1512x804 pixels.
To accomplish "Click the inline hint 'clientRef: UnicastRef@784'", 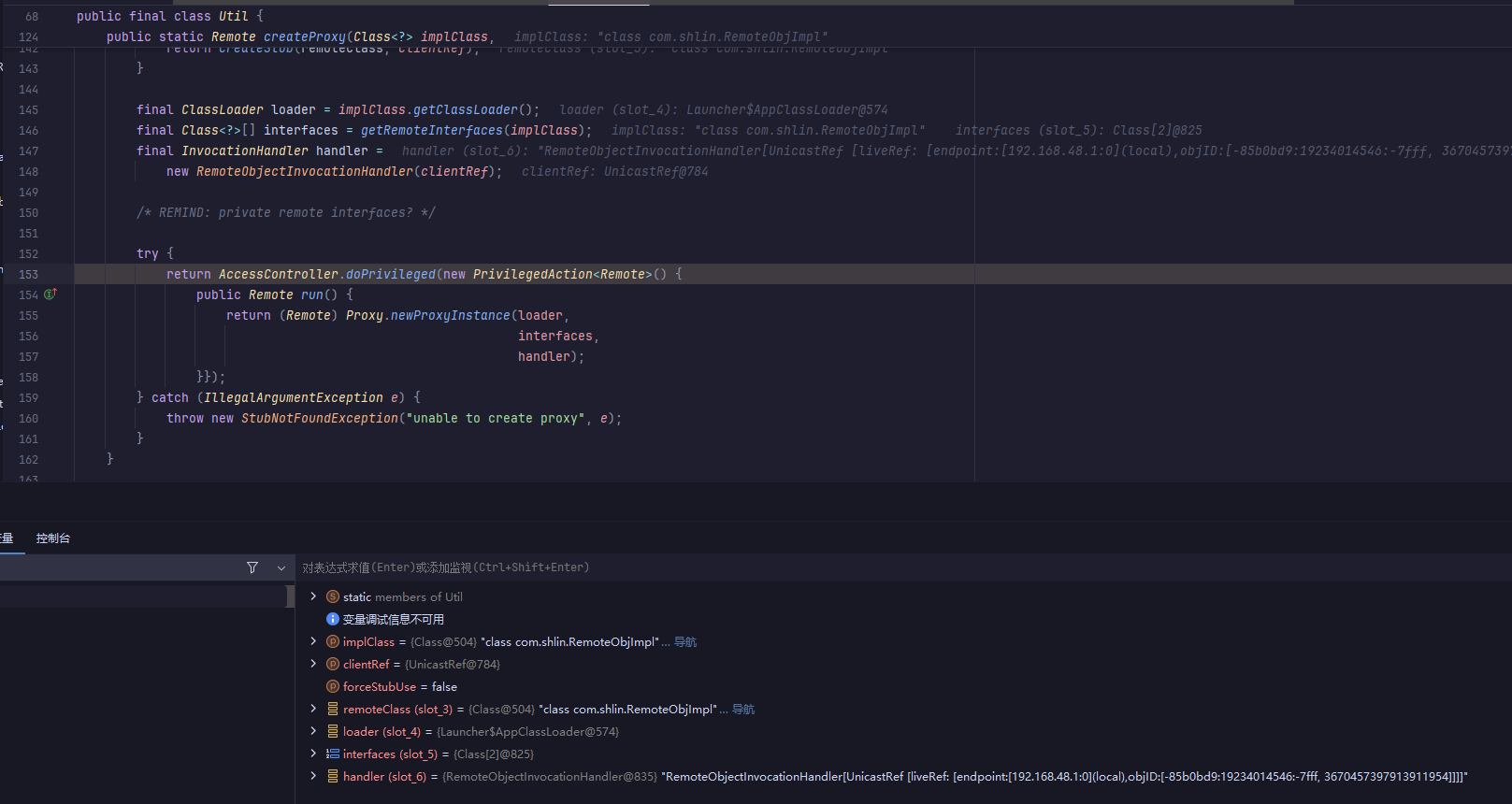I will point(615,171).
